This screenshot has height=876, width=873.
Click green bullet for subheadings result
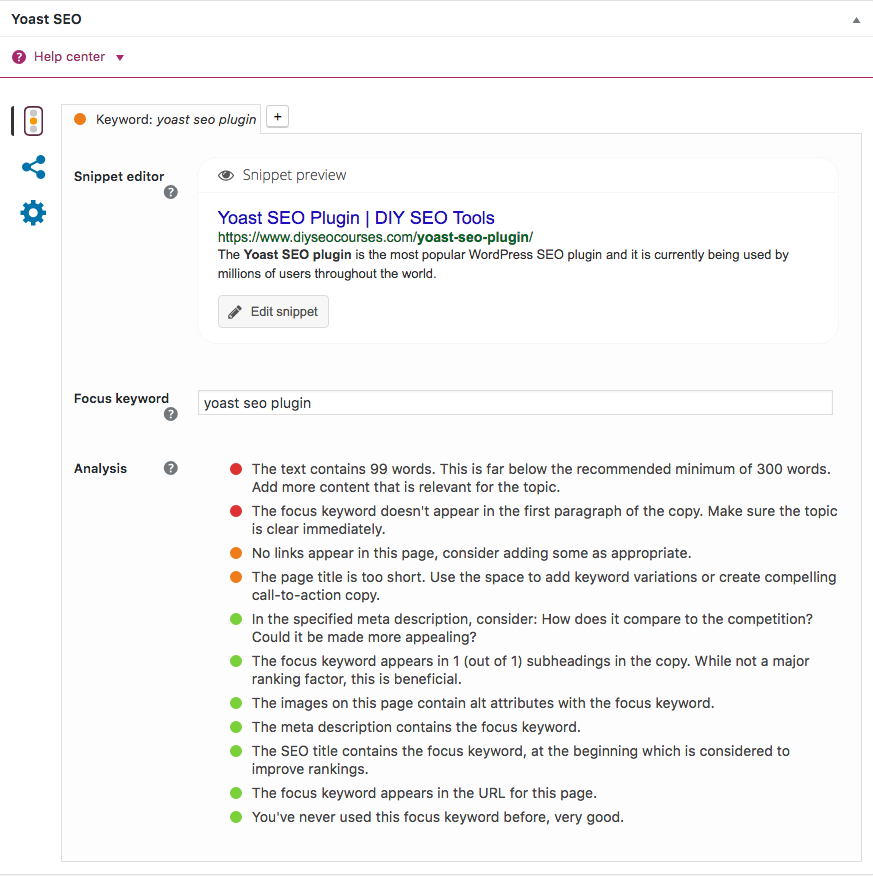236,661
